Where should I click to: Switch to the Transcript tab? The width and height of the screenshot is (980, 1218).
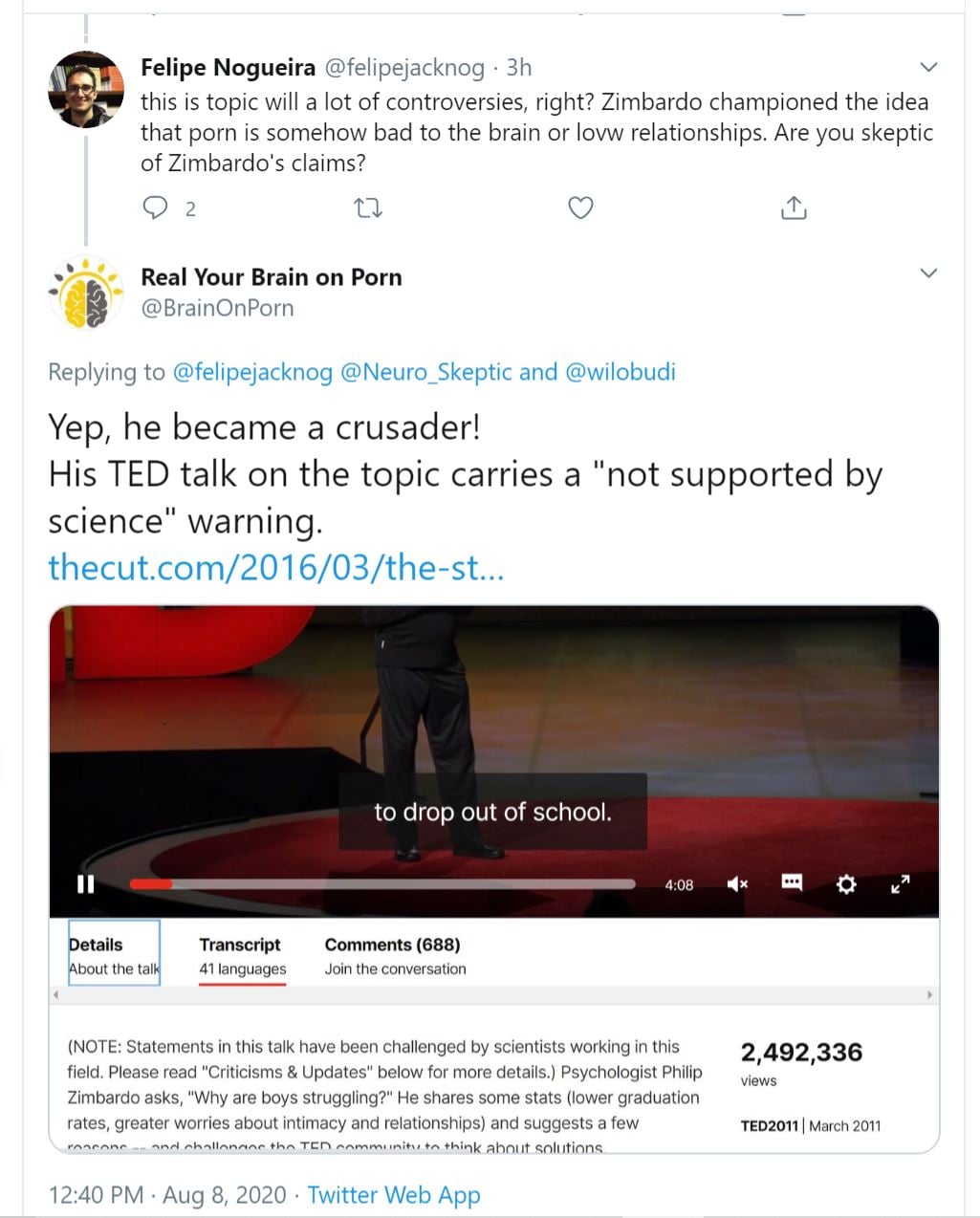(242, 955)
